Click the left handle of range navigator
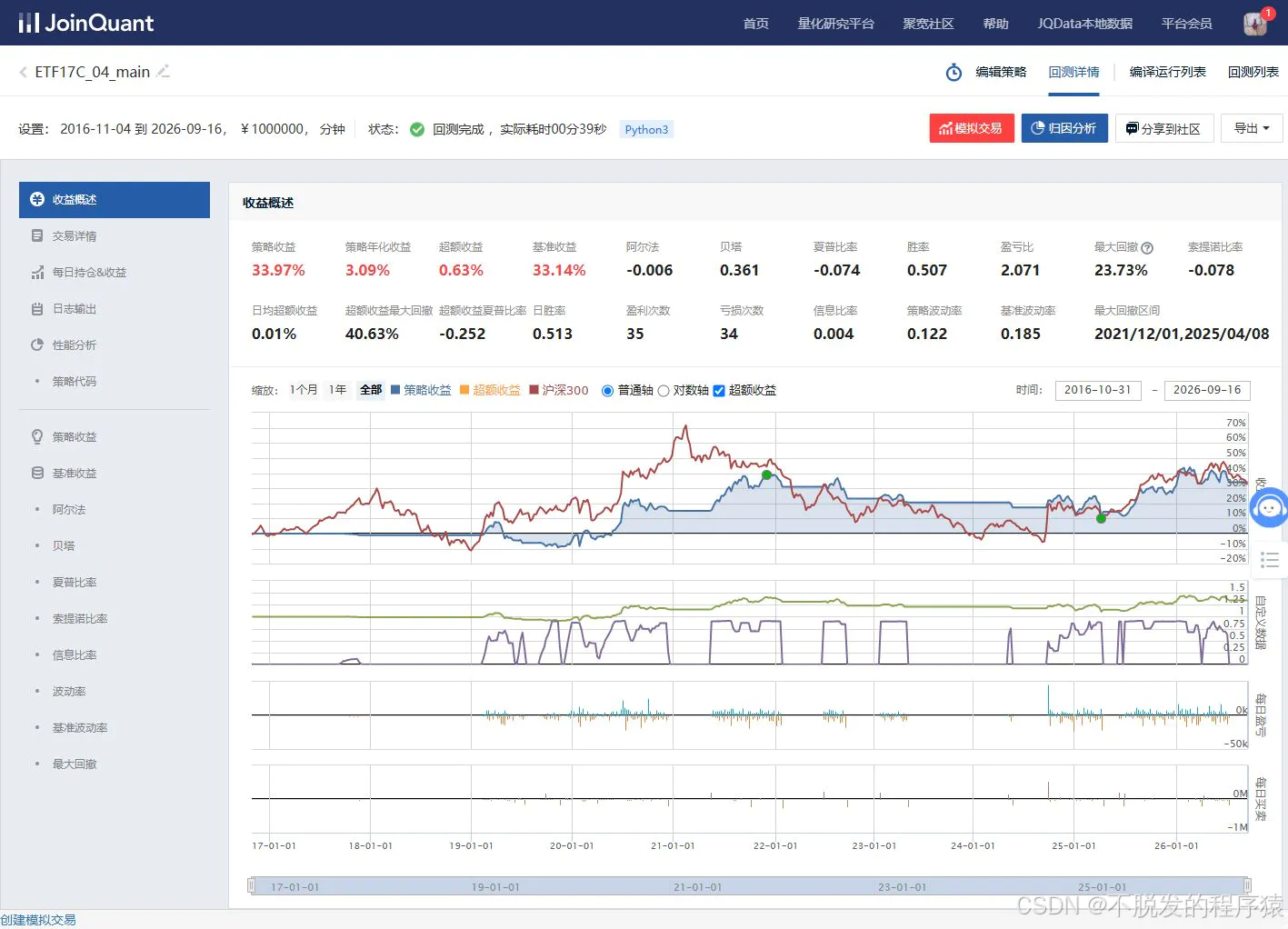This screenshot has width=1288, height=929. (252, 885)
